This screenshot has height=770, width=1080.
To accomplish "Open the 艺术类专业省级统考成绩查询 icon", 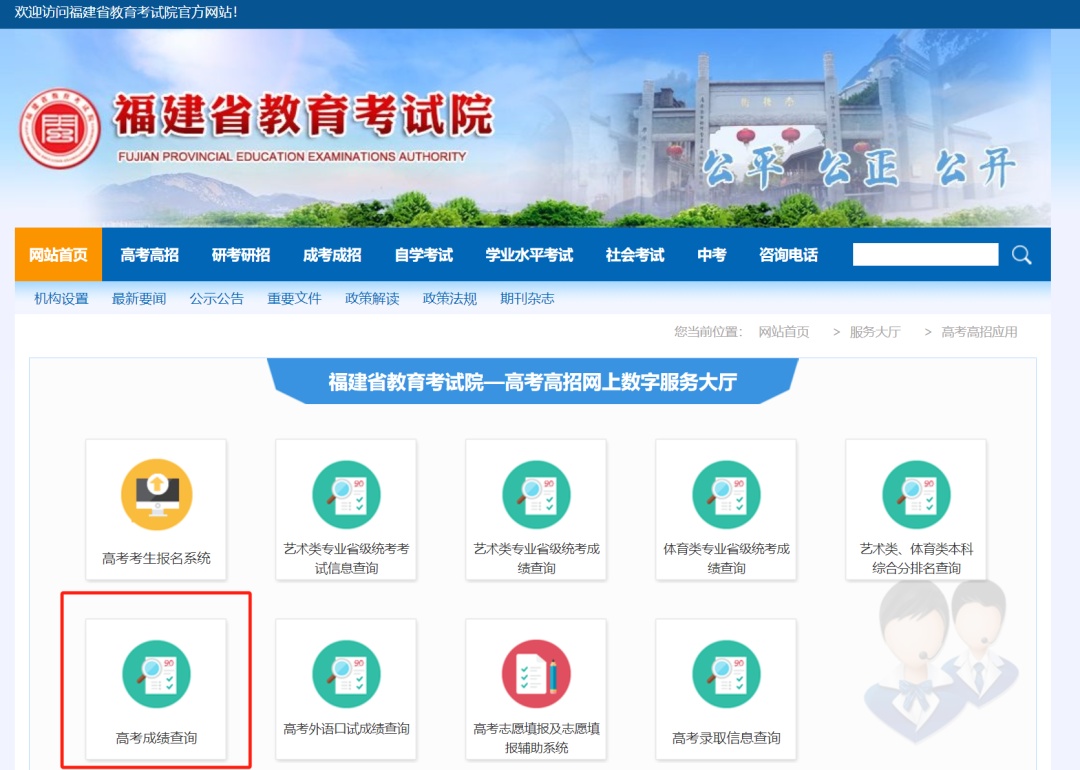I will click(x=535, y=493).
